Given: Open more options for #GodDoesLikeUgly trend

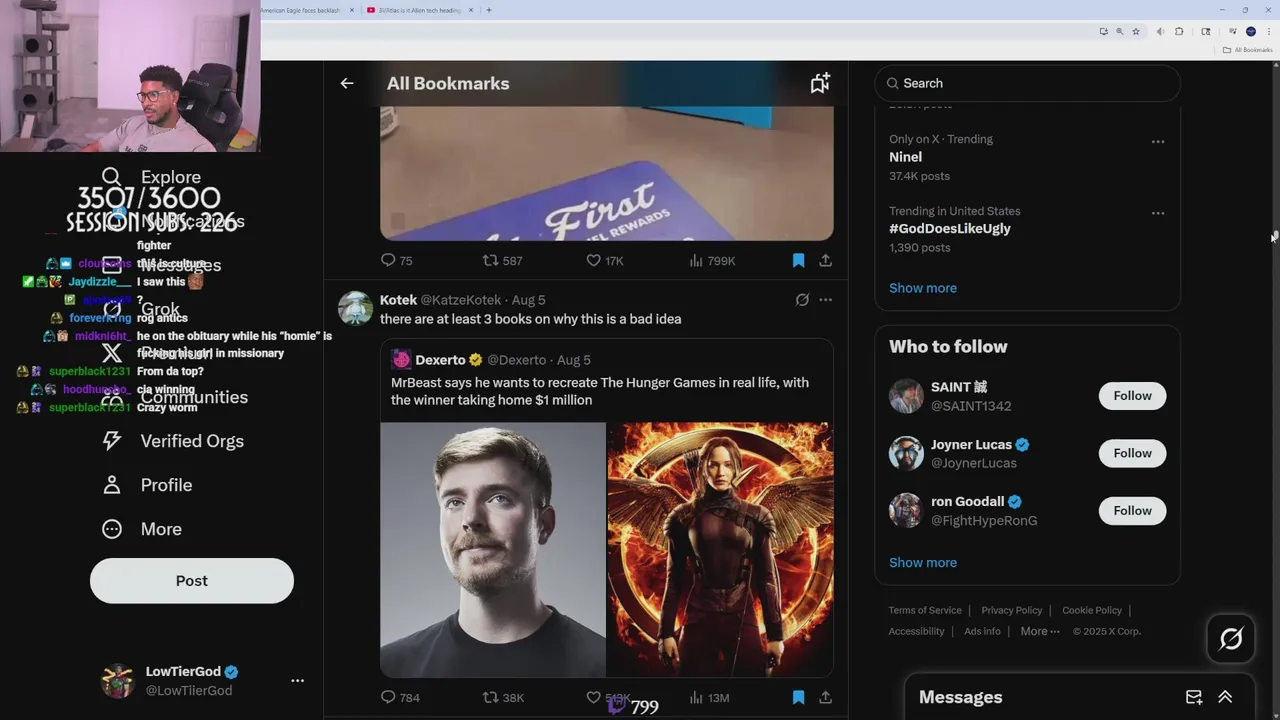Looking at the screenshot, I should pyautogui.click(x=1158, y=213).
